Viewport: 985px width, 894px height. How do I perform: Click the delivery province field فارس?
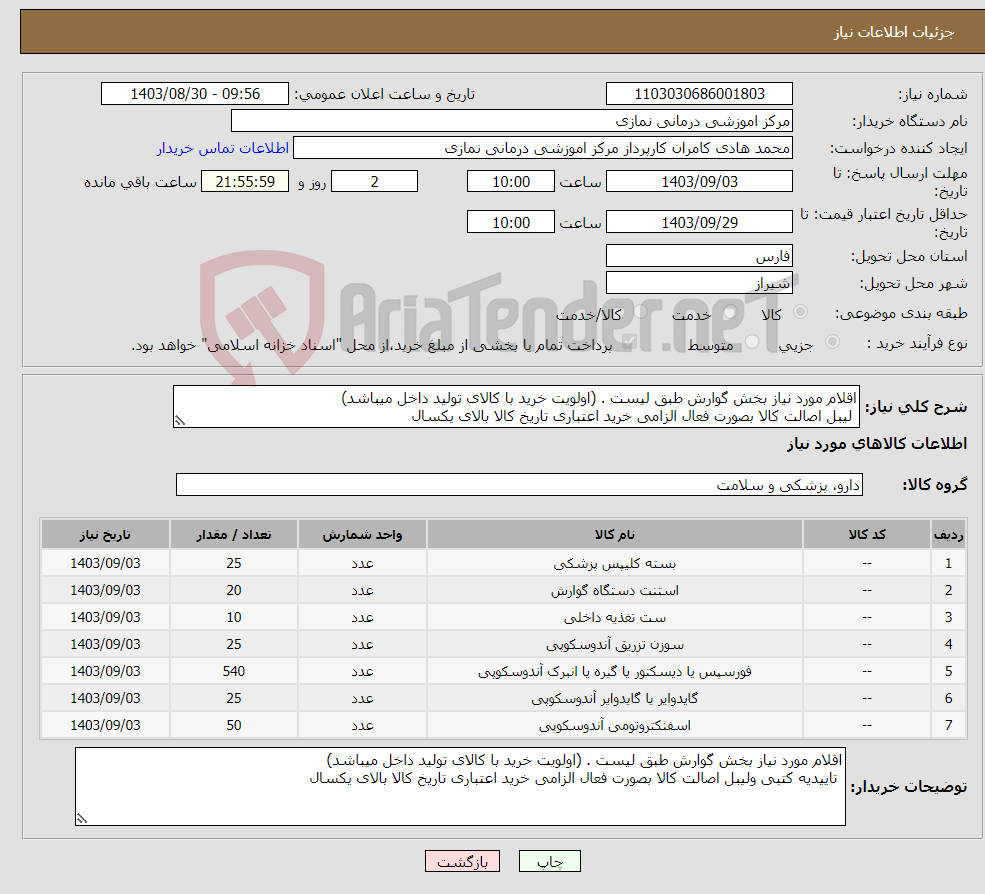point(699,256)
